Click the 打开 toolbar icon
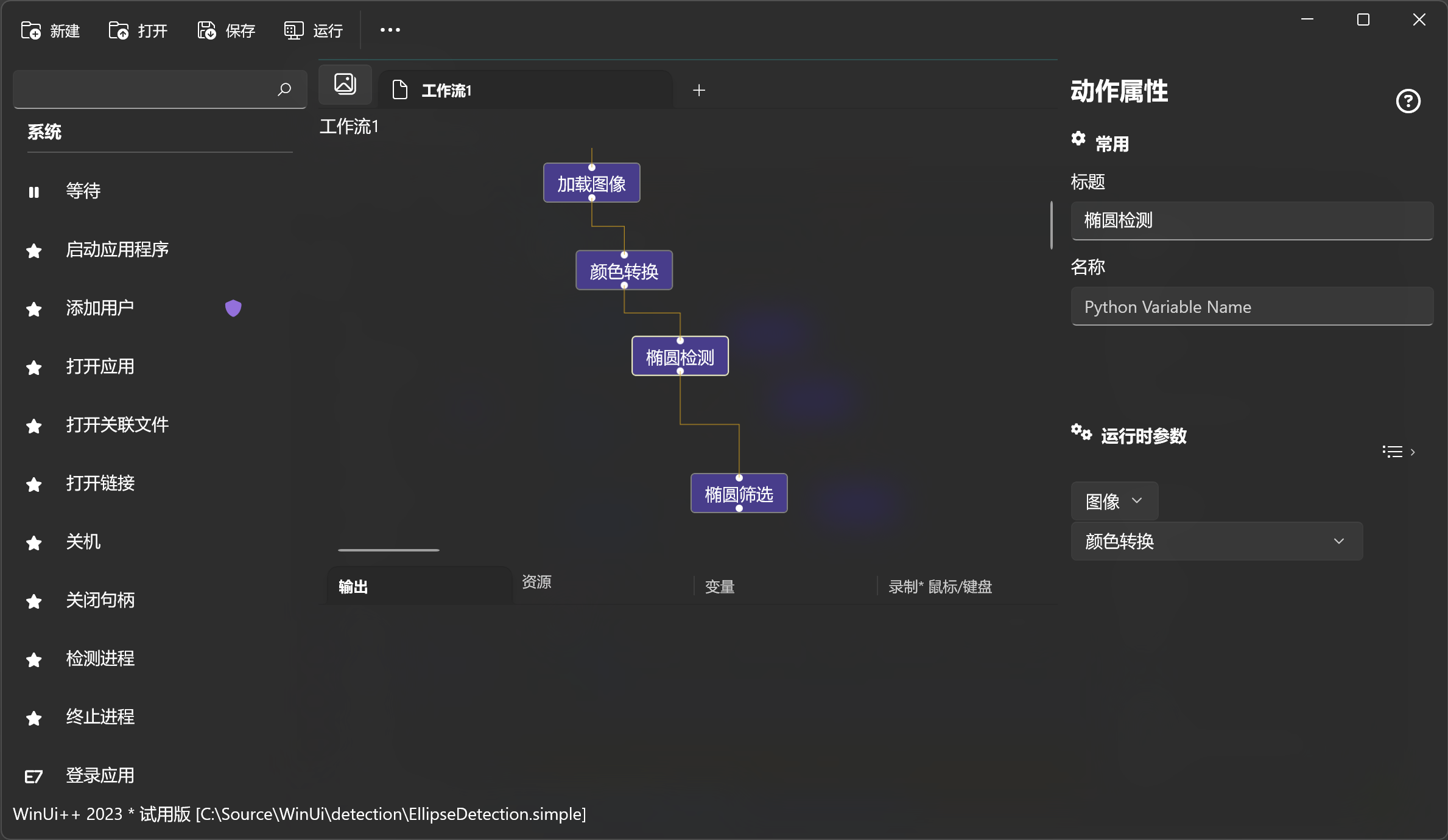1448x840 pixels. coord(118,30)
